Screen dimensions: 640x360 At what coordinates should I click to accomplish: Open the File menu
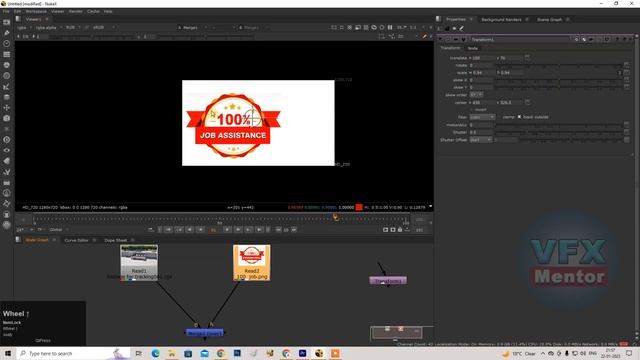point(6,11)
